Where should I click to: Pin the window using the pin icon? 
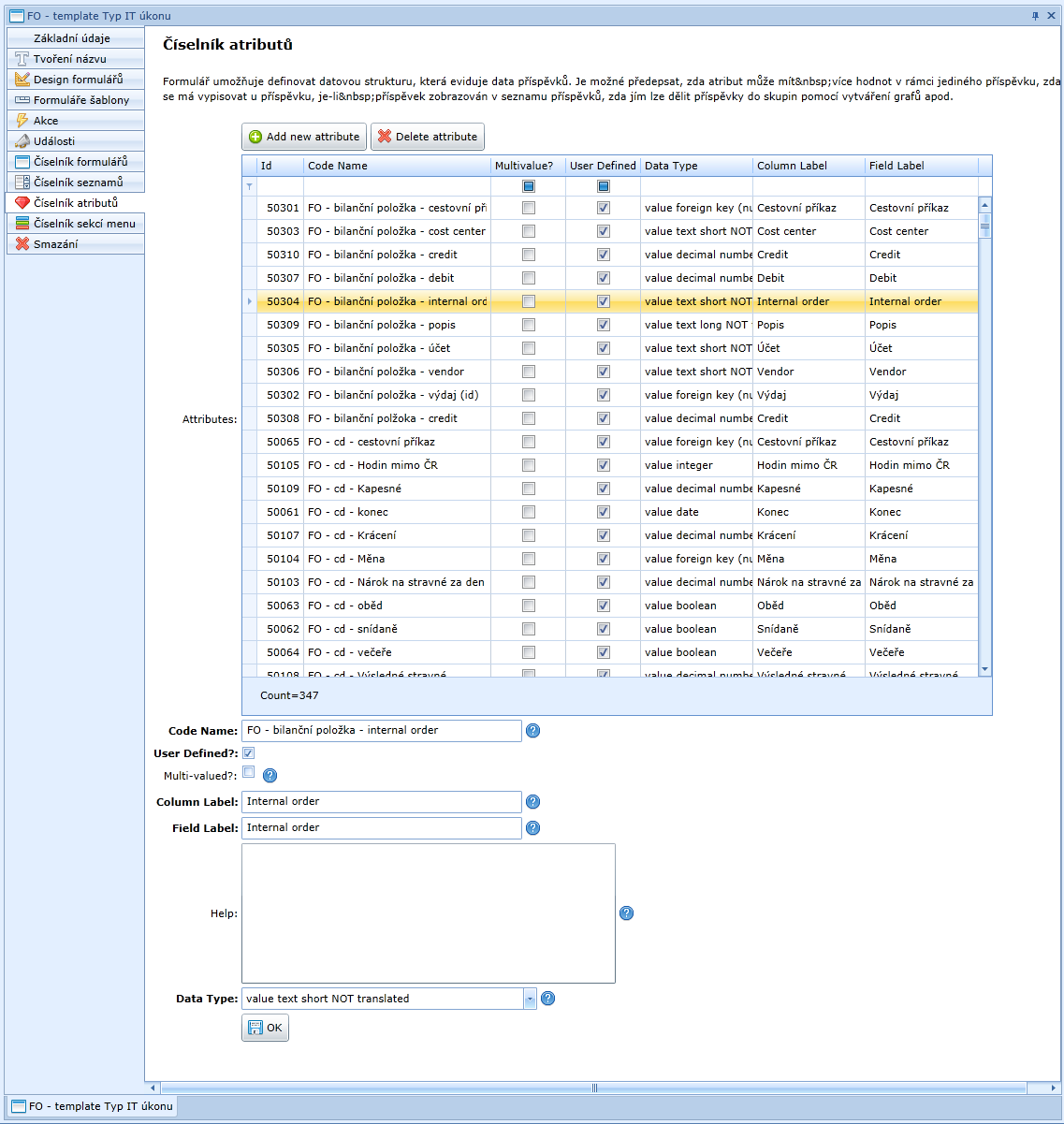pos(1035,16)
